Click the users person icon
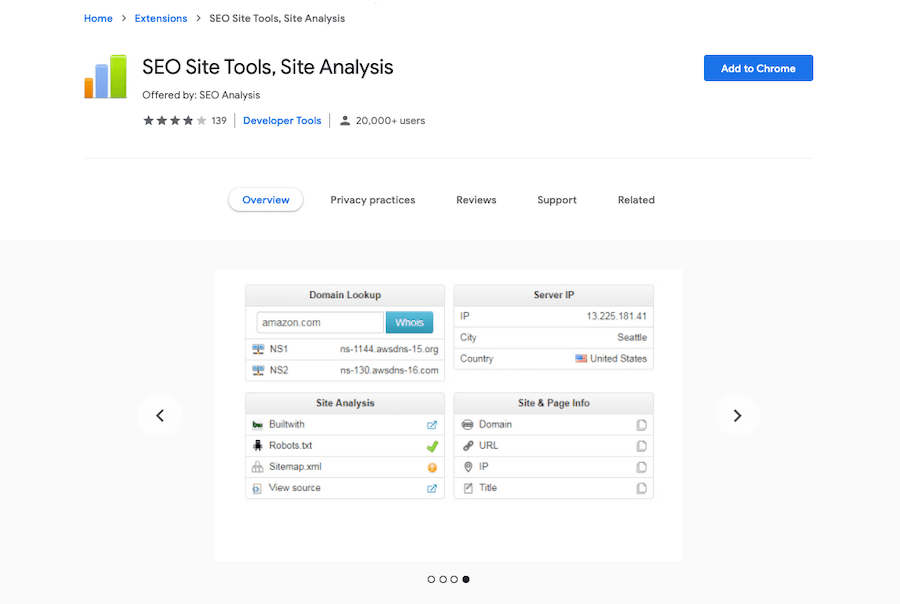 coord(345,121)
